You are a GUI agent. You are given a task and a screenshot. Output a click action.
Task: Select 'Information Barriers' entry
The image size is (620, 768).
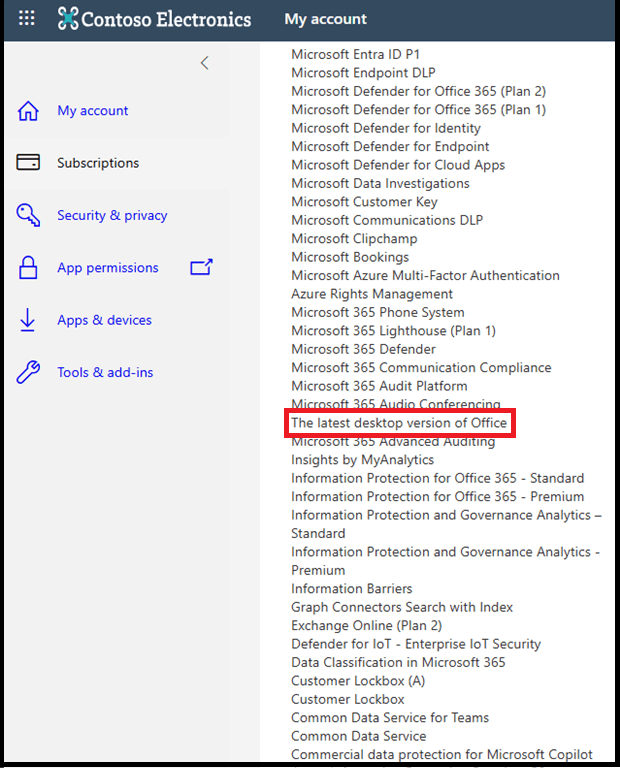click(x=352, y=589)
